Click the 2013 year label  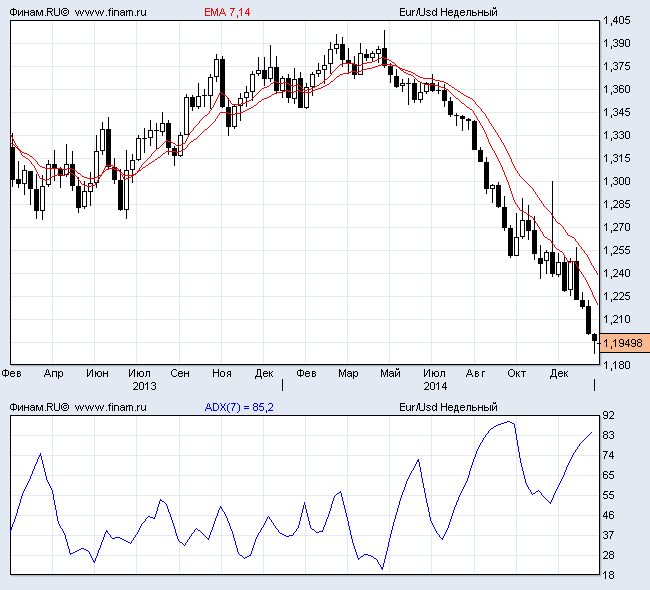tap(144, 385)
